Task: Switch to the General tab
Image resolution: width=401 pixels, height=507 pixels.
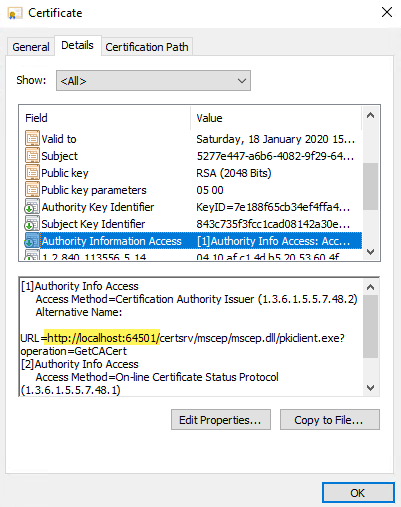Action: coord(31,47)
